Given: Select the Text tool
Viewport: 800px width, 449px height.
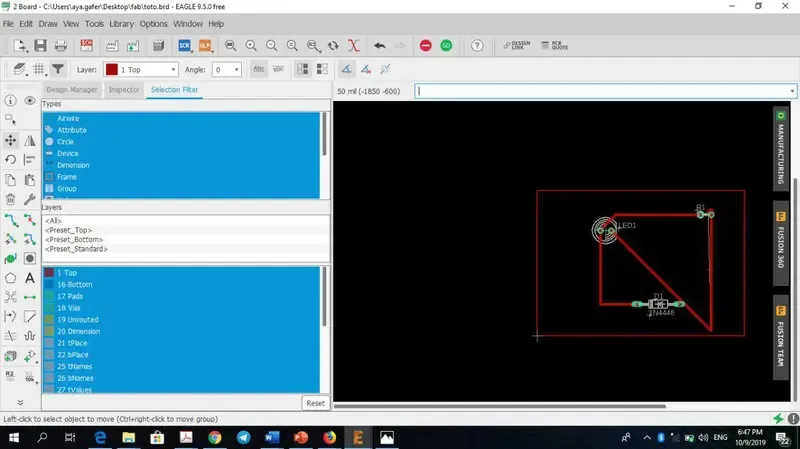Looking at the screenshot, I should click(30, 277).
